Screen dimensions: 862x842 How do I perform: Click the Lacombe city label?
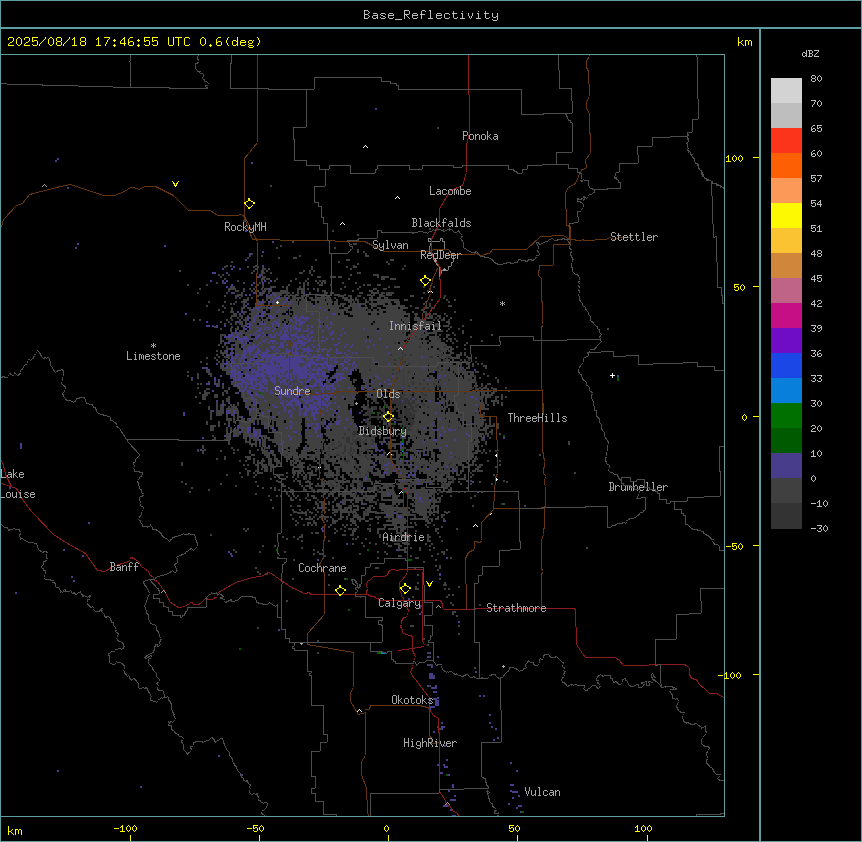tap(450, 191)
